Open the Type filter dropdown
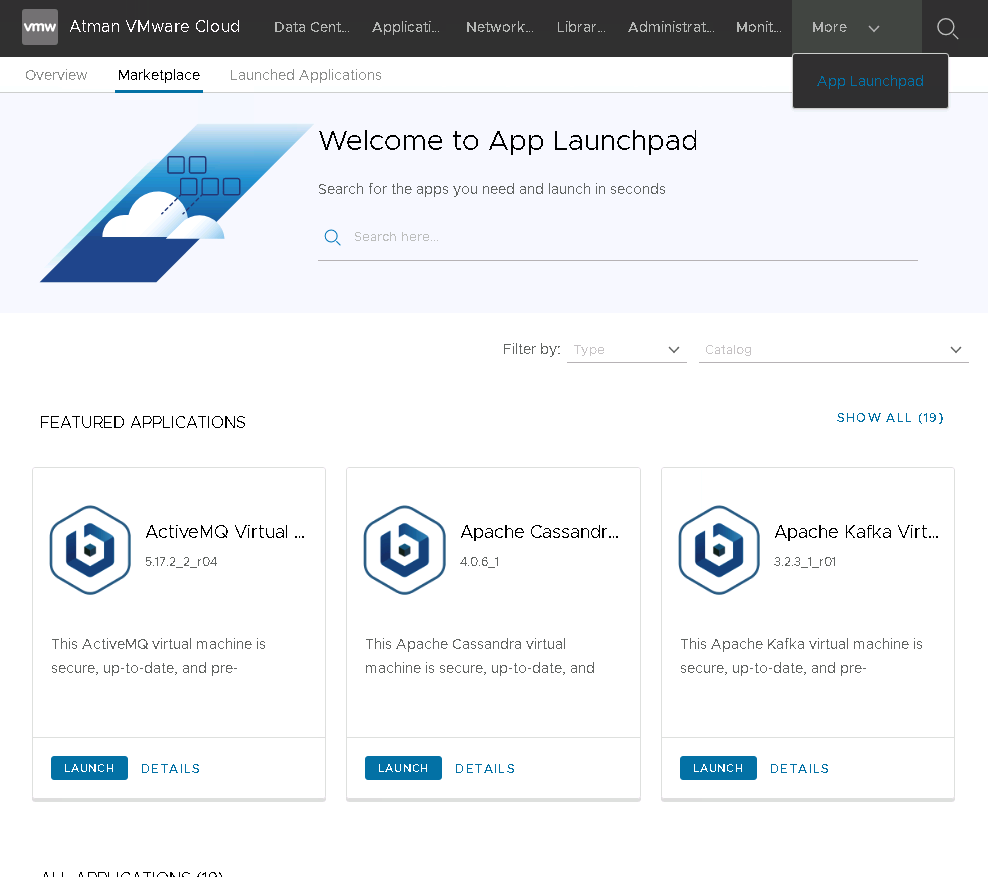The image size is (988, 877). (626, 350)
